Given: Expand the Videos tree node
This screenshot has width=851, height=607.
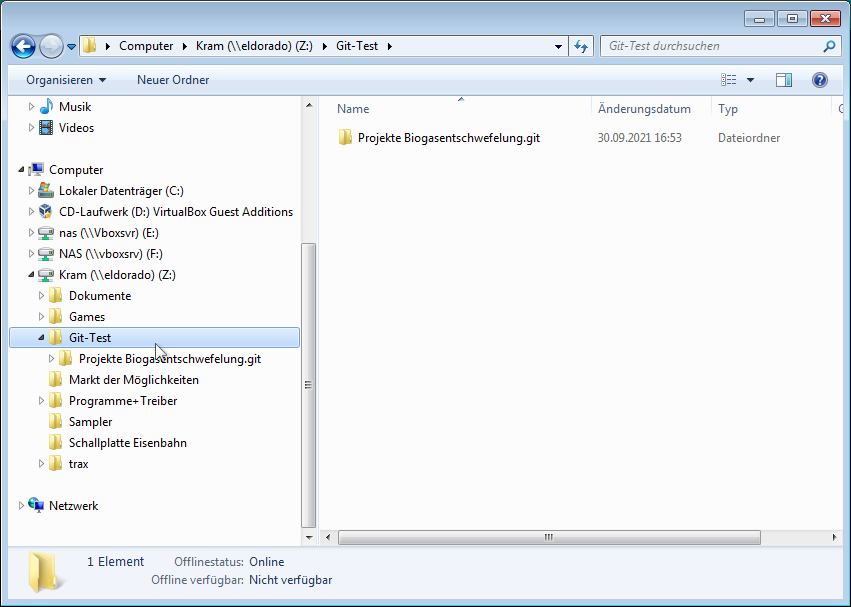Looking at the screenshot, I should [31, 128].
